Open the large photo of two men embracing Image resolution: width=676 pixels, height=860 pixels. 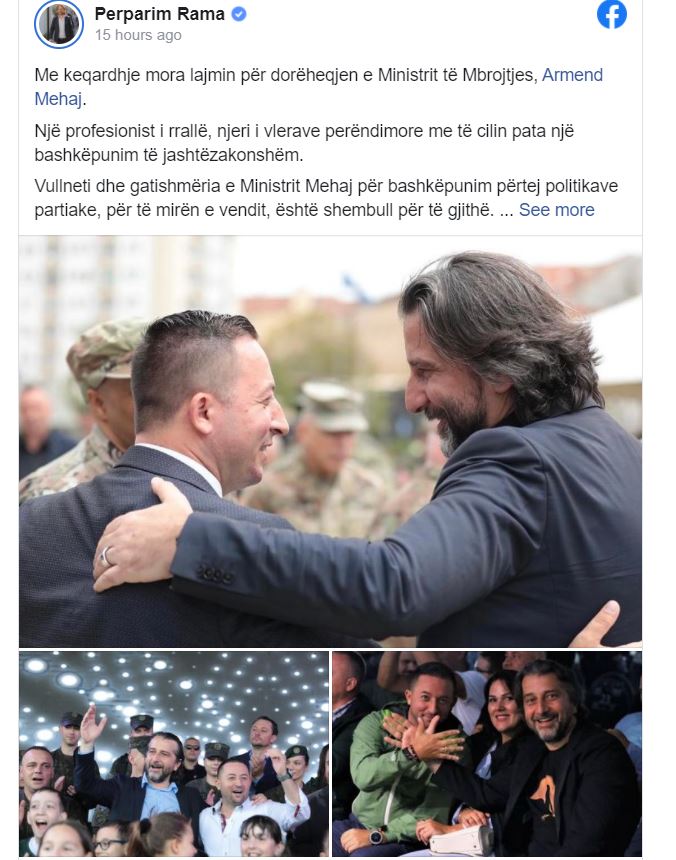tap(330, 442)
